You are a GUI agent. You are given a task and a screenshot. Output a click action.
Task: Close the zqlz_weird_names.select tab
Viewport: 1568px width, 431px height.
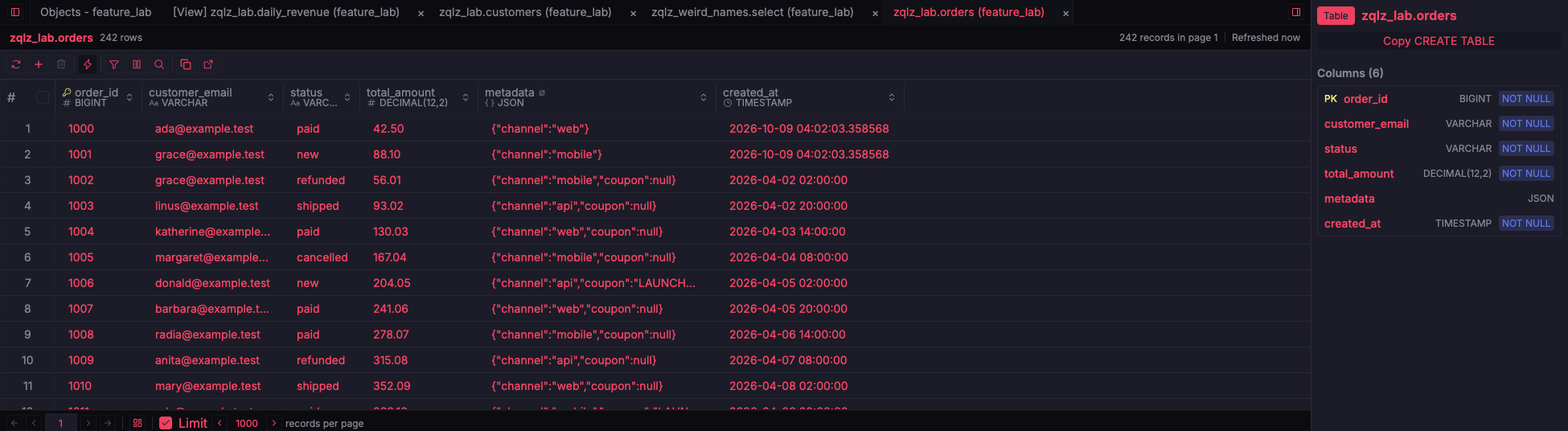click(875, 13)
